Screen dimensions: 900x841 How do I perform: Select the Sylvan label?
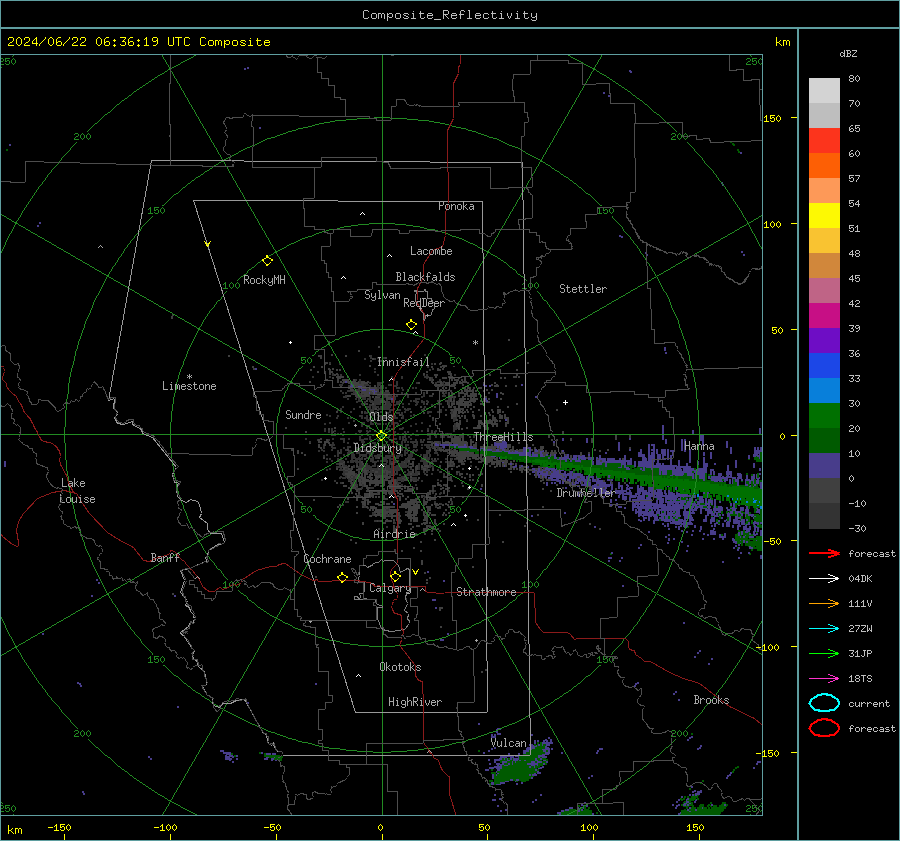382,295
